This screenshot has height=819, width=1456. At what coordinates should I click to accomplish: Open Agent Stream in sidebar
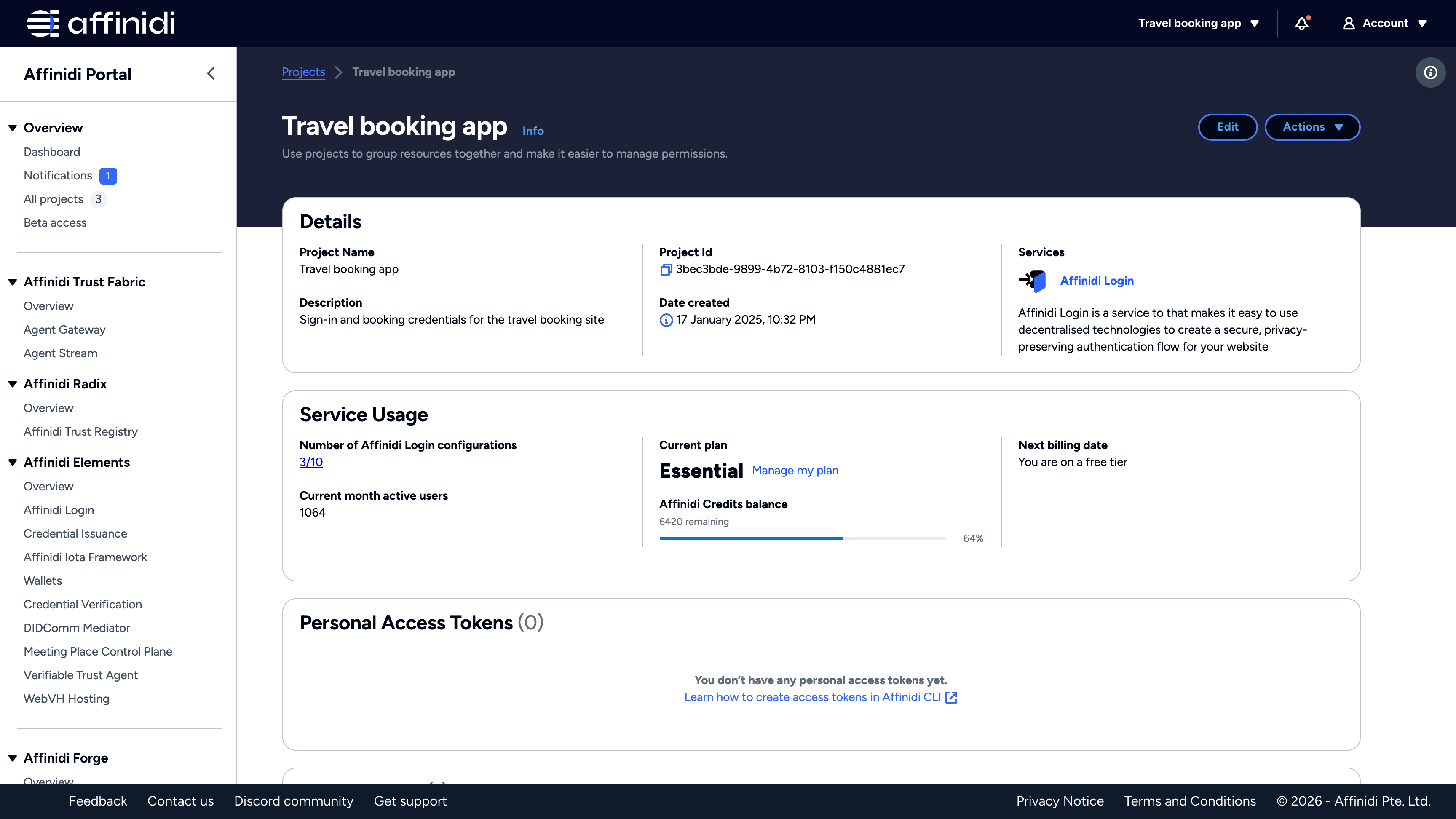pyautogui.click(x=61, y=353)
